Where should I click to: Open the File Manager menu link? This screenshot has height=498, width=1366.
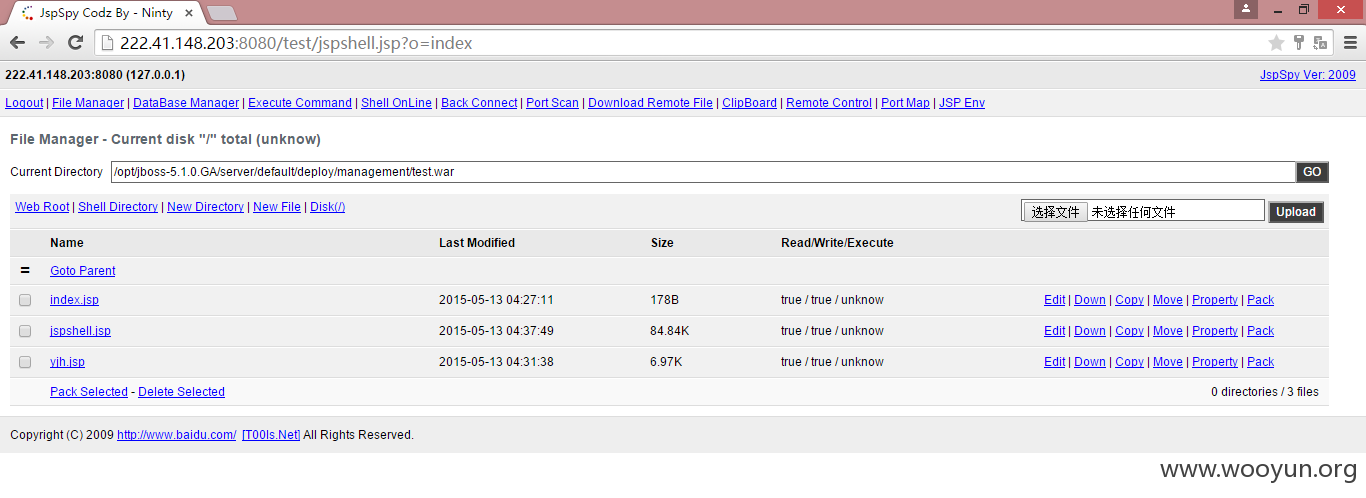88,103
